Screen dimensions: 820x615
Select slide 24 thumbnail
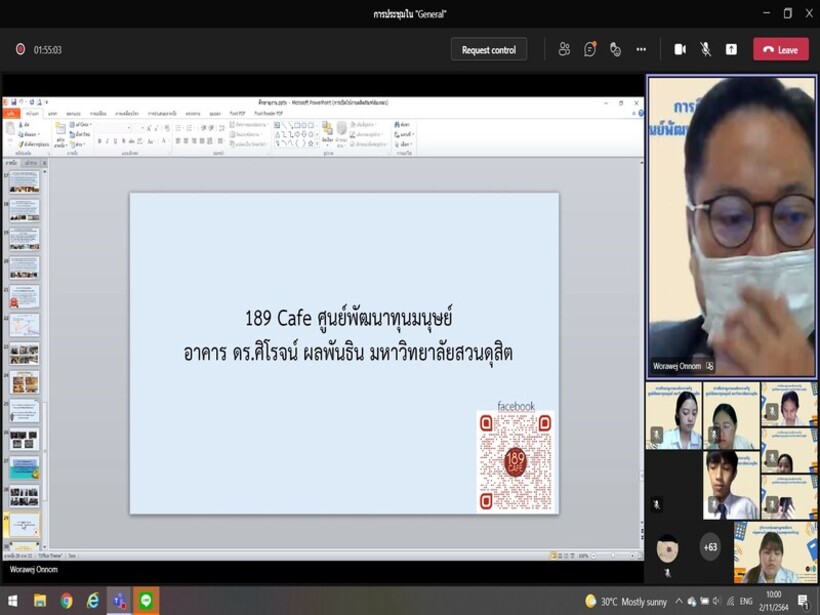[x=24, y=382]
